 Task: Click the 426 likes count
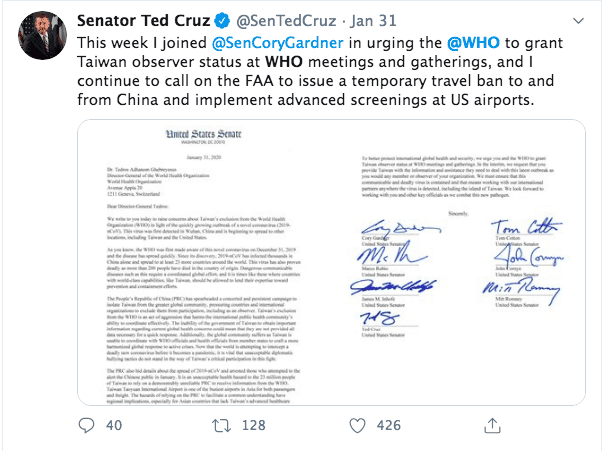coord(389,427)
